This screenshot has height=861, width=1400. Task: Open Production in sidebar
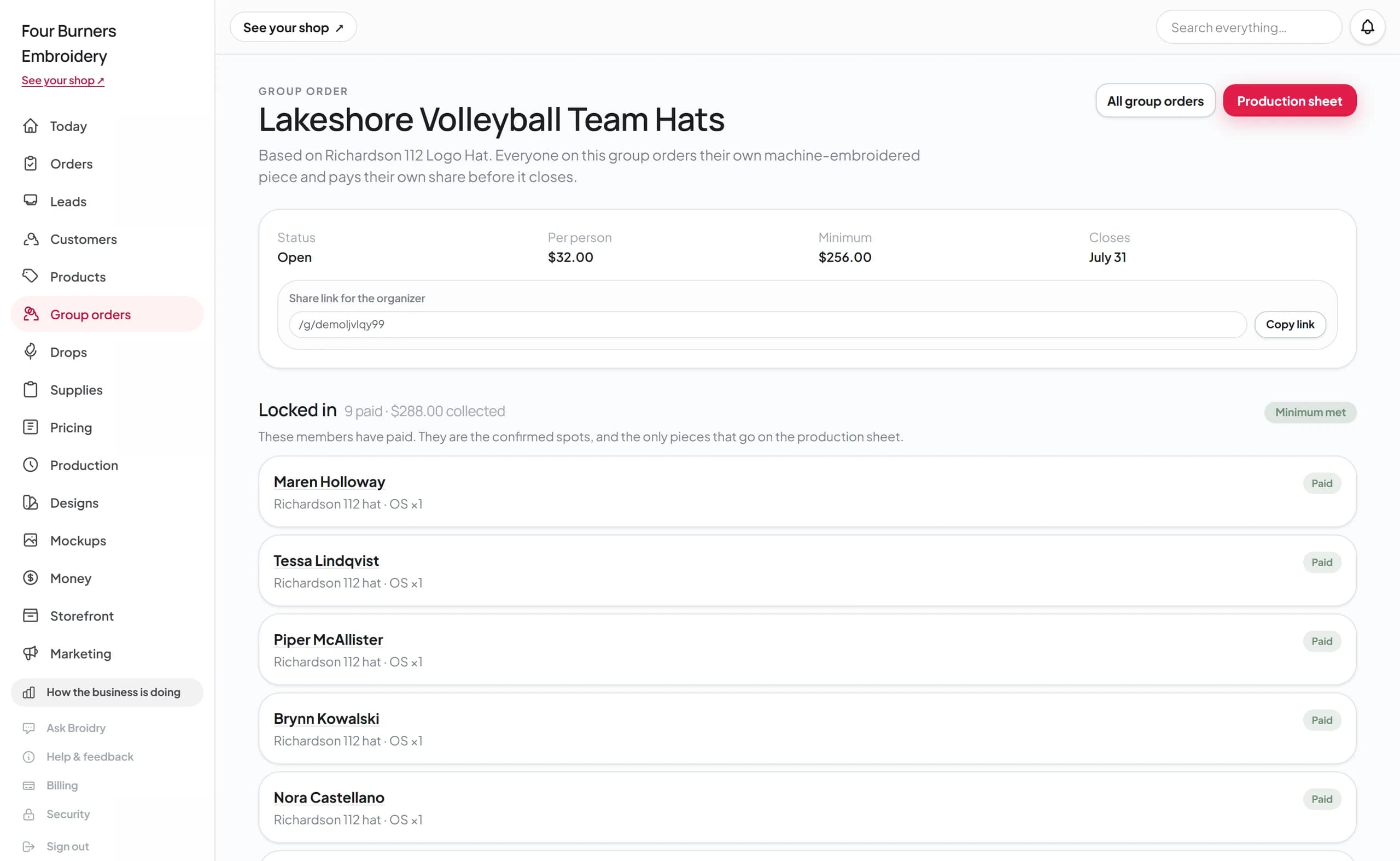[x=107, y=465]
